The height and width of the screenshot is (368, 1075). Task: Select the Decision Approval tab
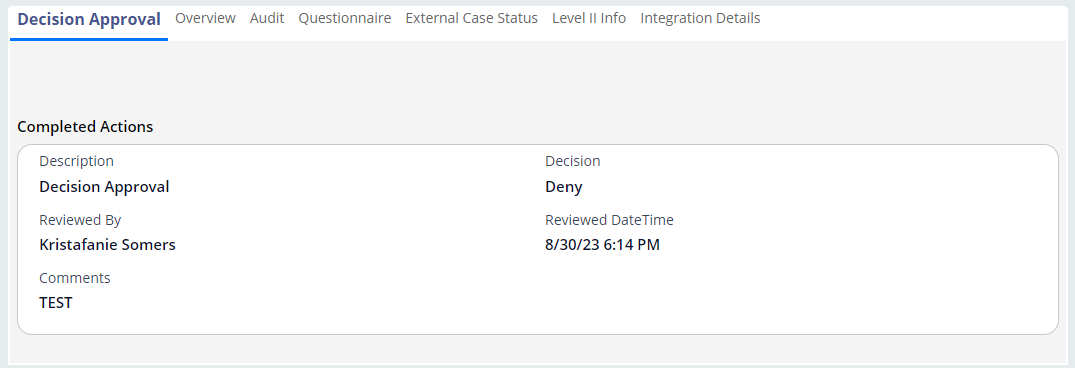click(x=89, y=19)
